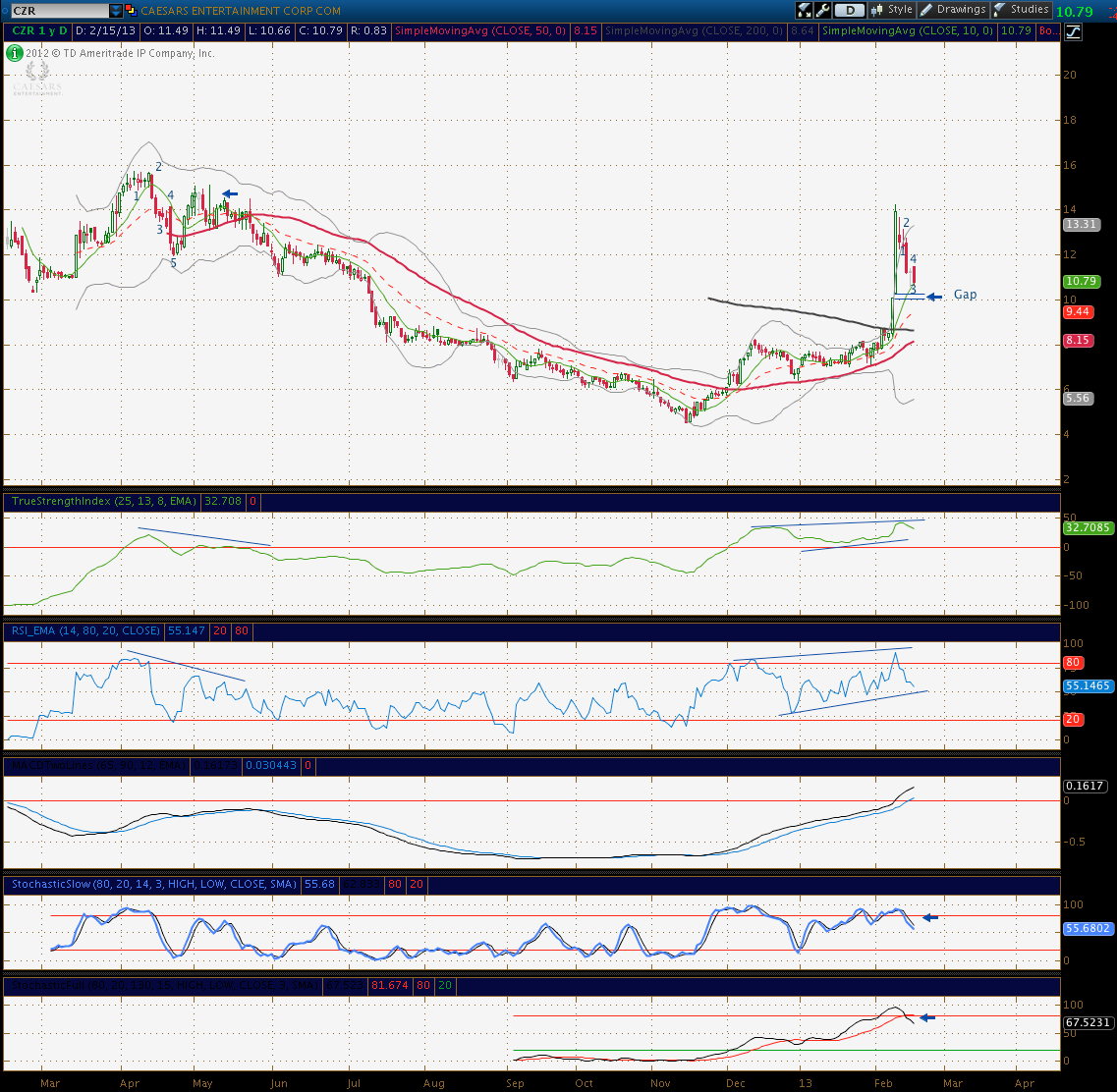Viewport: 1117px width, 1092px height.
Task: Click SimpleMovingAvg (CLOSE, 10, 0) study label
Action: [x=908, y=30]
